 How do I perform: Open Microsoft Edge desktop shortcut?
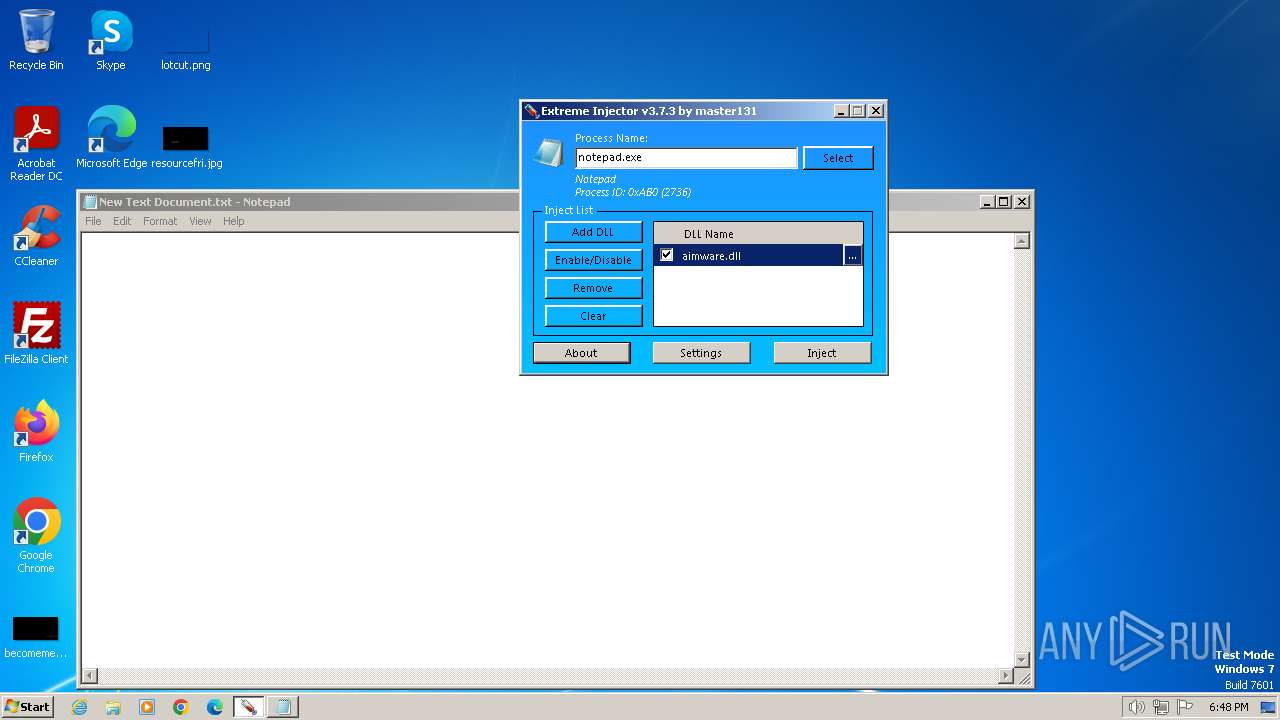tap(111, 138)
